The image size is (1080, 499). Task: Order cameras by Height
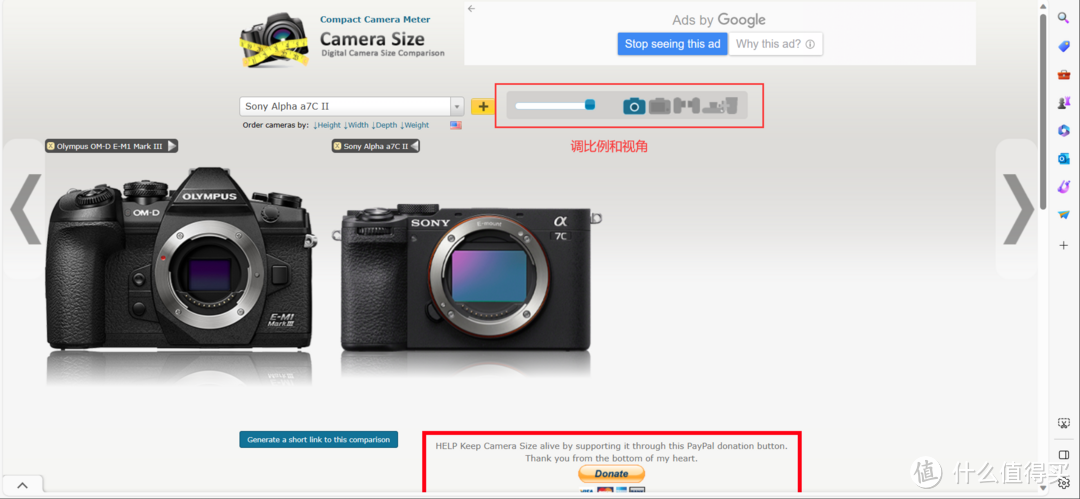pos(327,125)
